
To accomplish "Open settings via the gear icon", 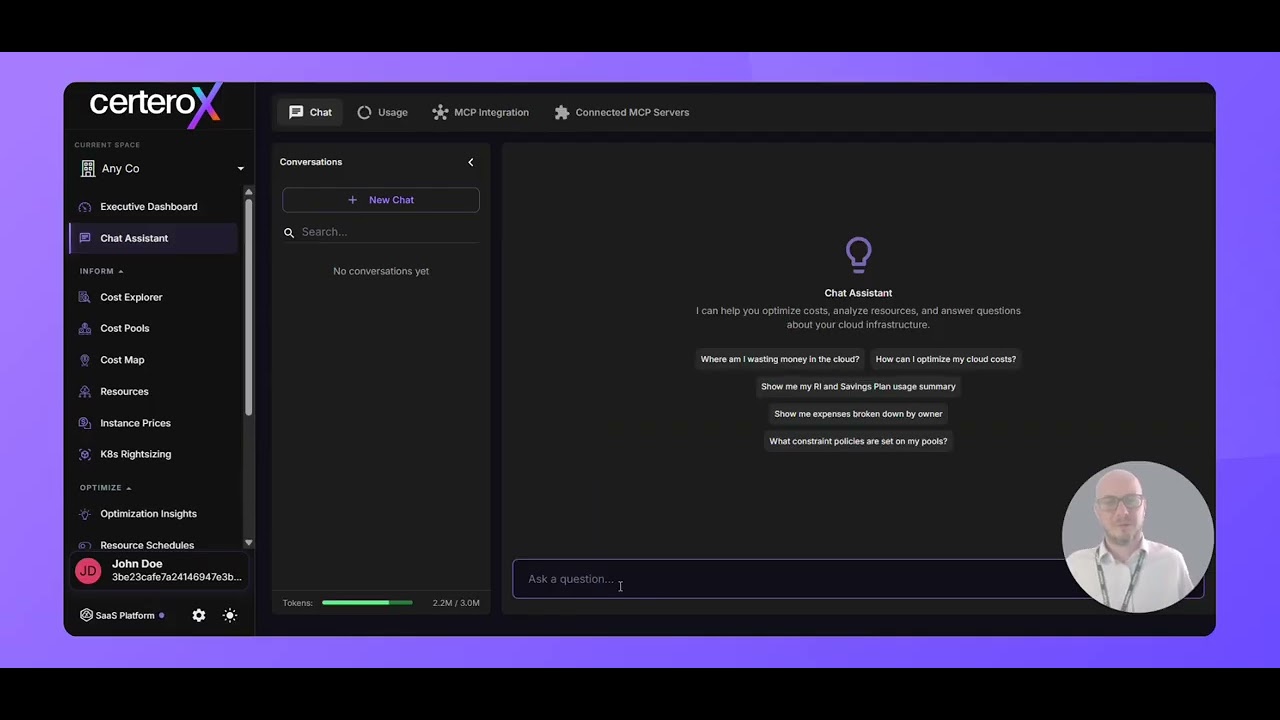I will coord(199,615).
